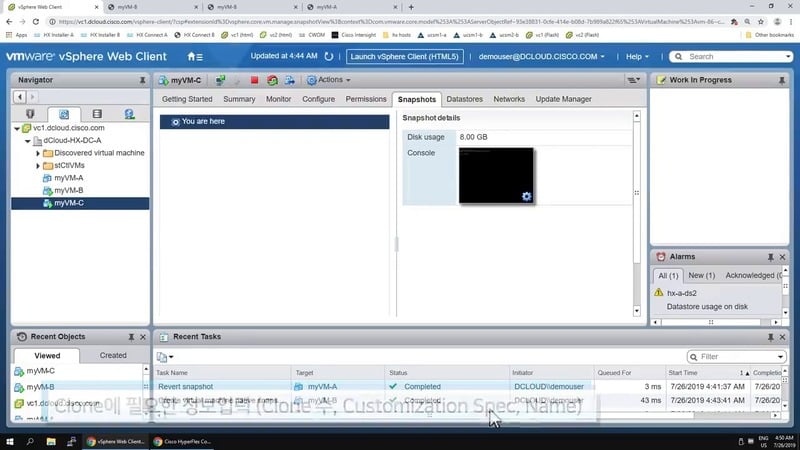
Task: Click Launch vSphere Client (HTML5) button
Action: (x=405, y=57)
